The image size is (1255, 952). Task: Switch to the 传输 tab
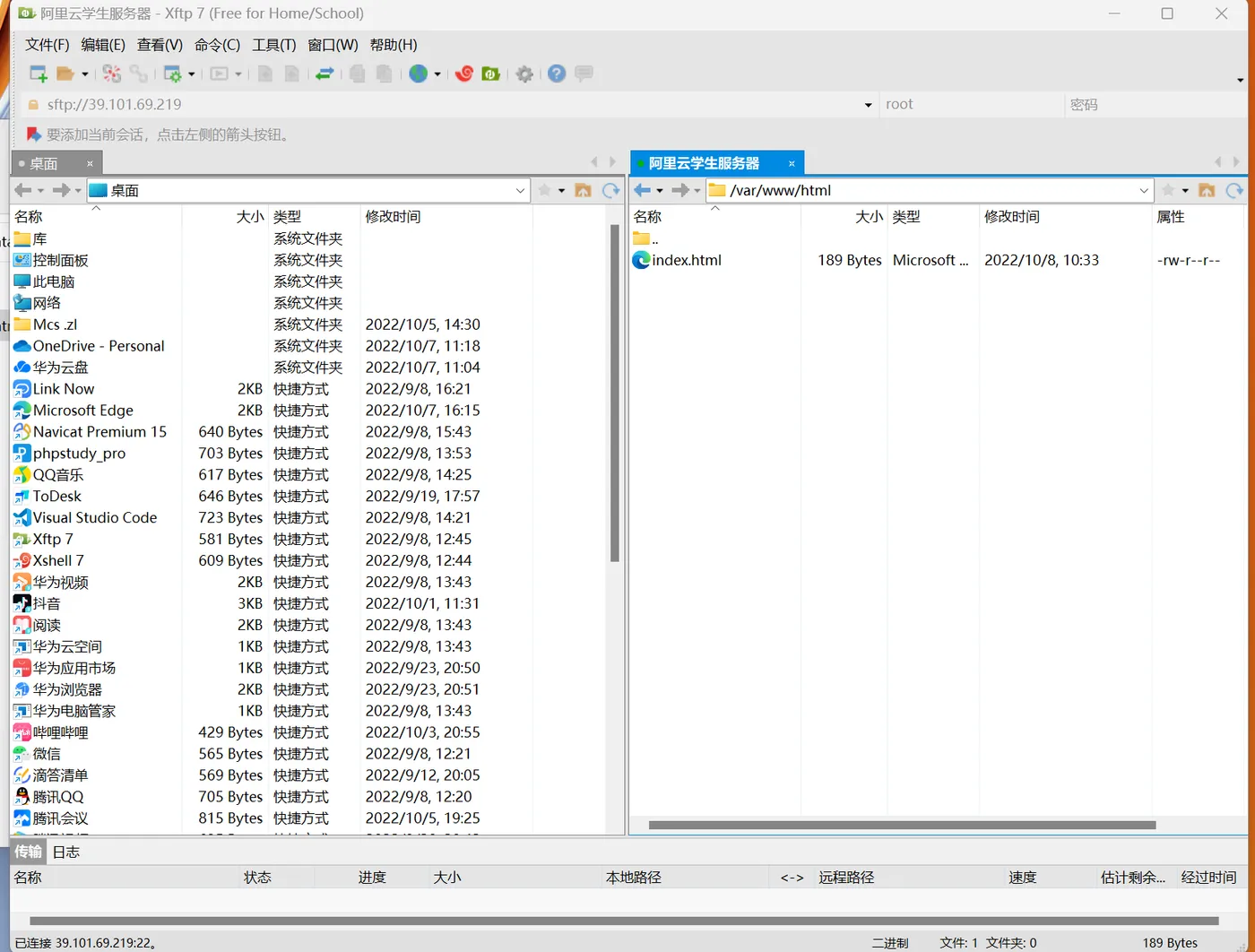coord(28,852)
